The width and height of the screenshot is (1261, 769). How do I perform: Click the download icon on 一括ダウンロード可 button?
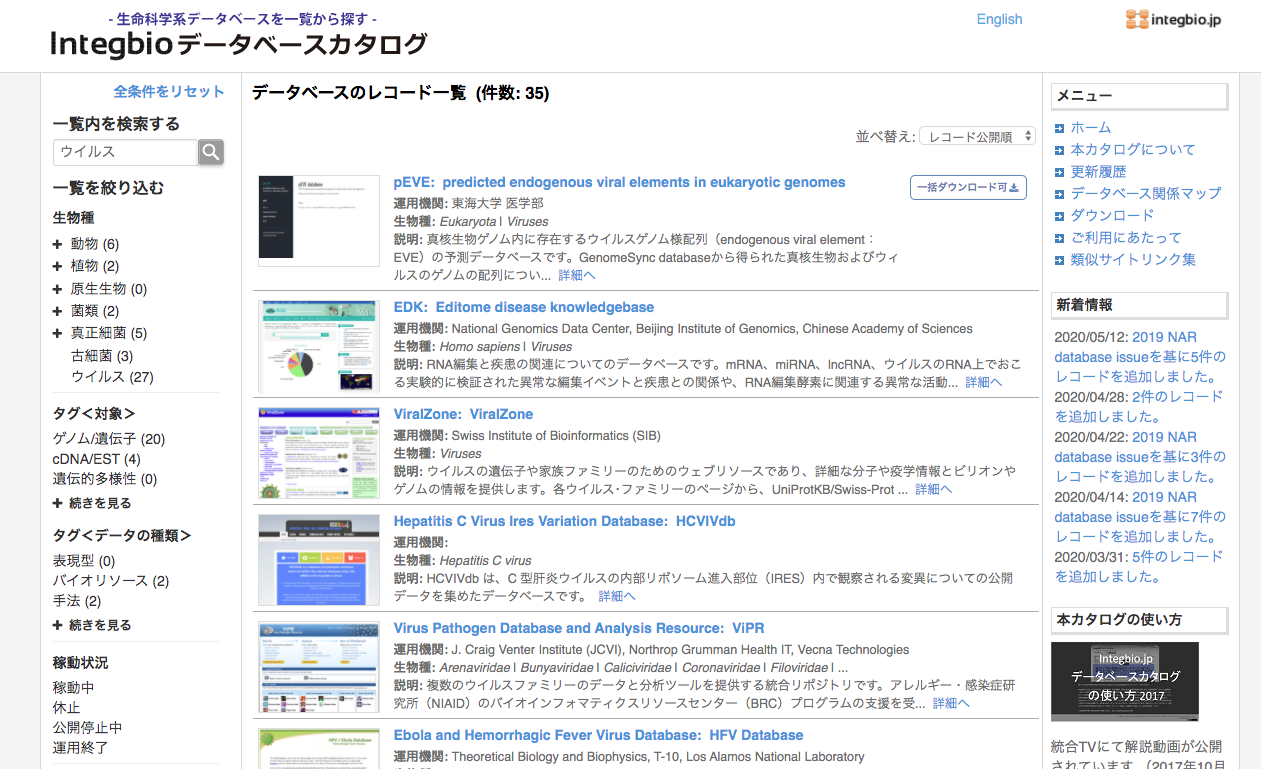1012,187
